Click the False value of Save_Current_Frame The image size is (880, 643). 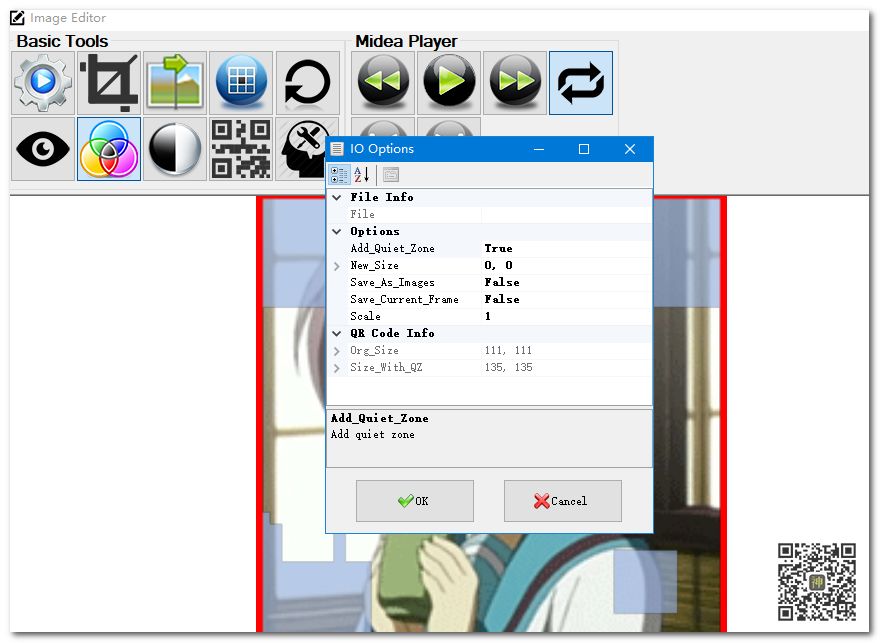pos(502,300)
